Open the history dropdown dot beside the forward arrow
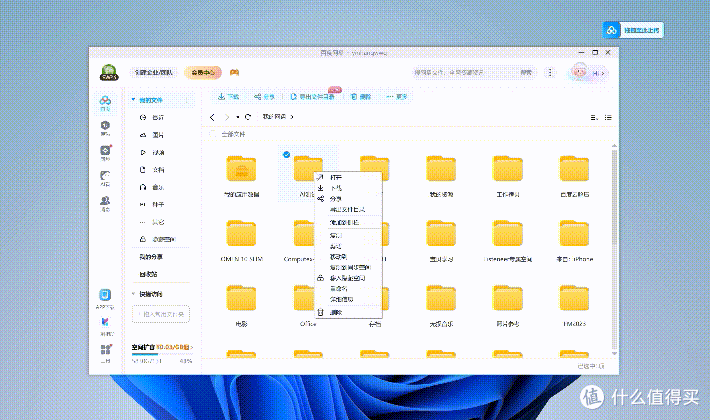The width and height of the screenshot is (710, 420). click(238, 117)
